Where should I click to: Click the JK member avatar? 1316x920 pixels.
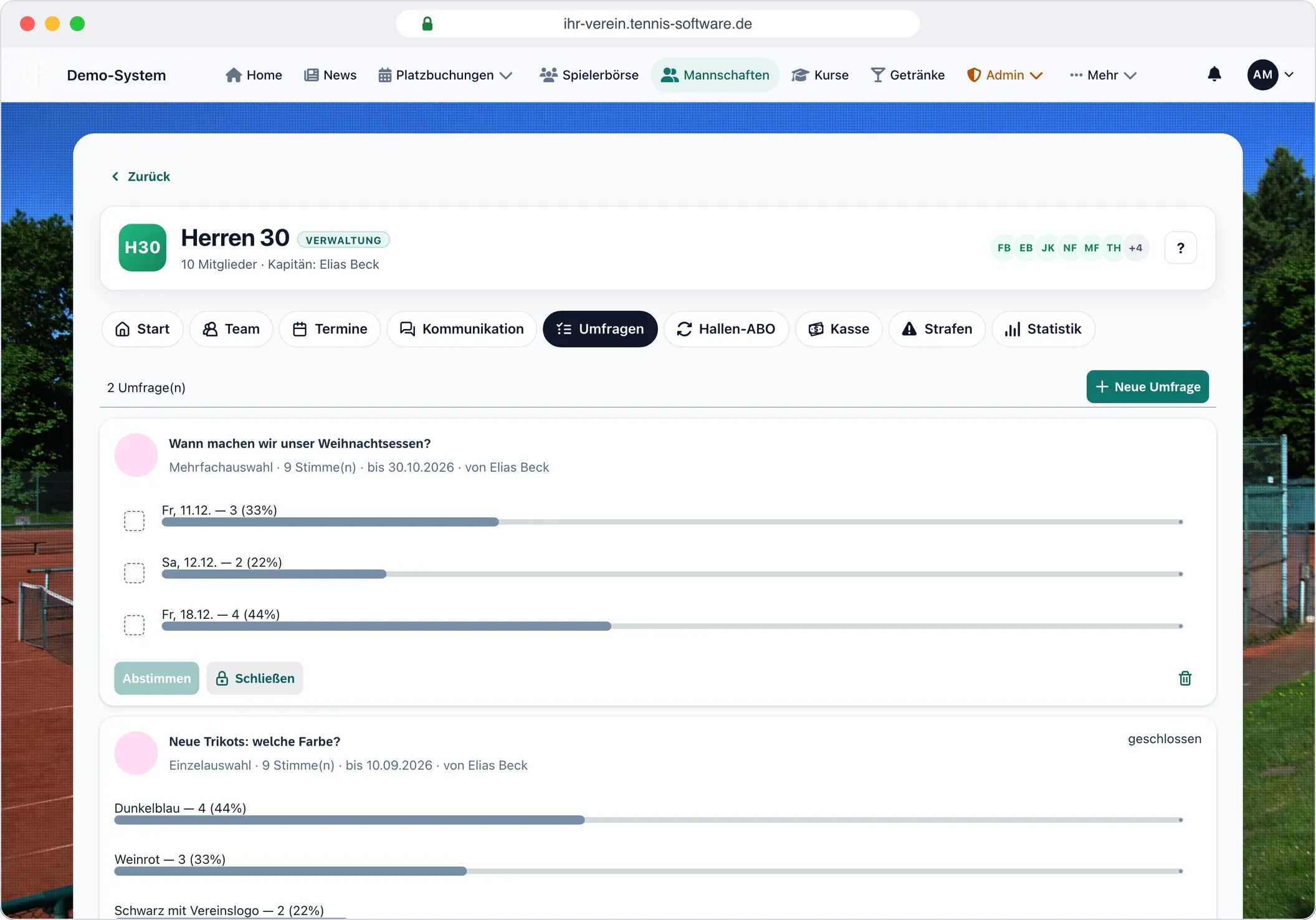(1048, 248)
